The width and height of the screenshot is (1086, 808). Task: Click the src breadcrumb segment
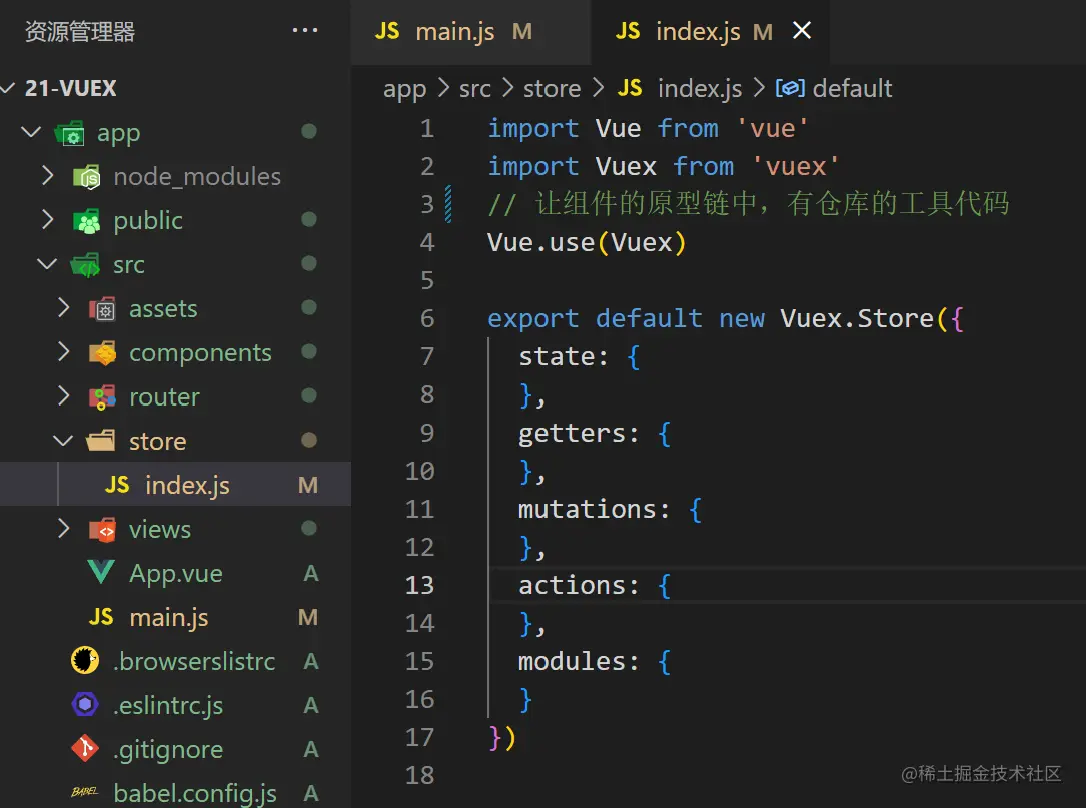(x=475, y=89)
